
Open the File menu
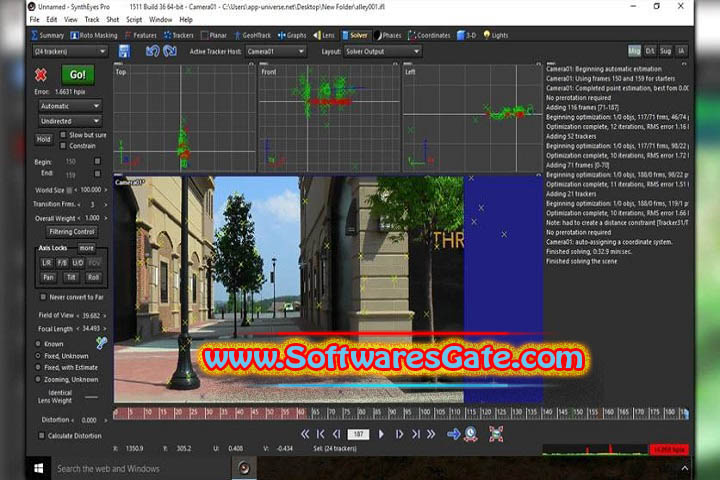(x=34, y=20)
